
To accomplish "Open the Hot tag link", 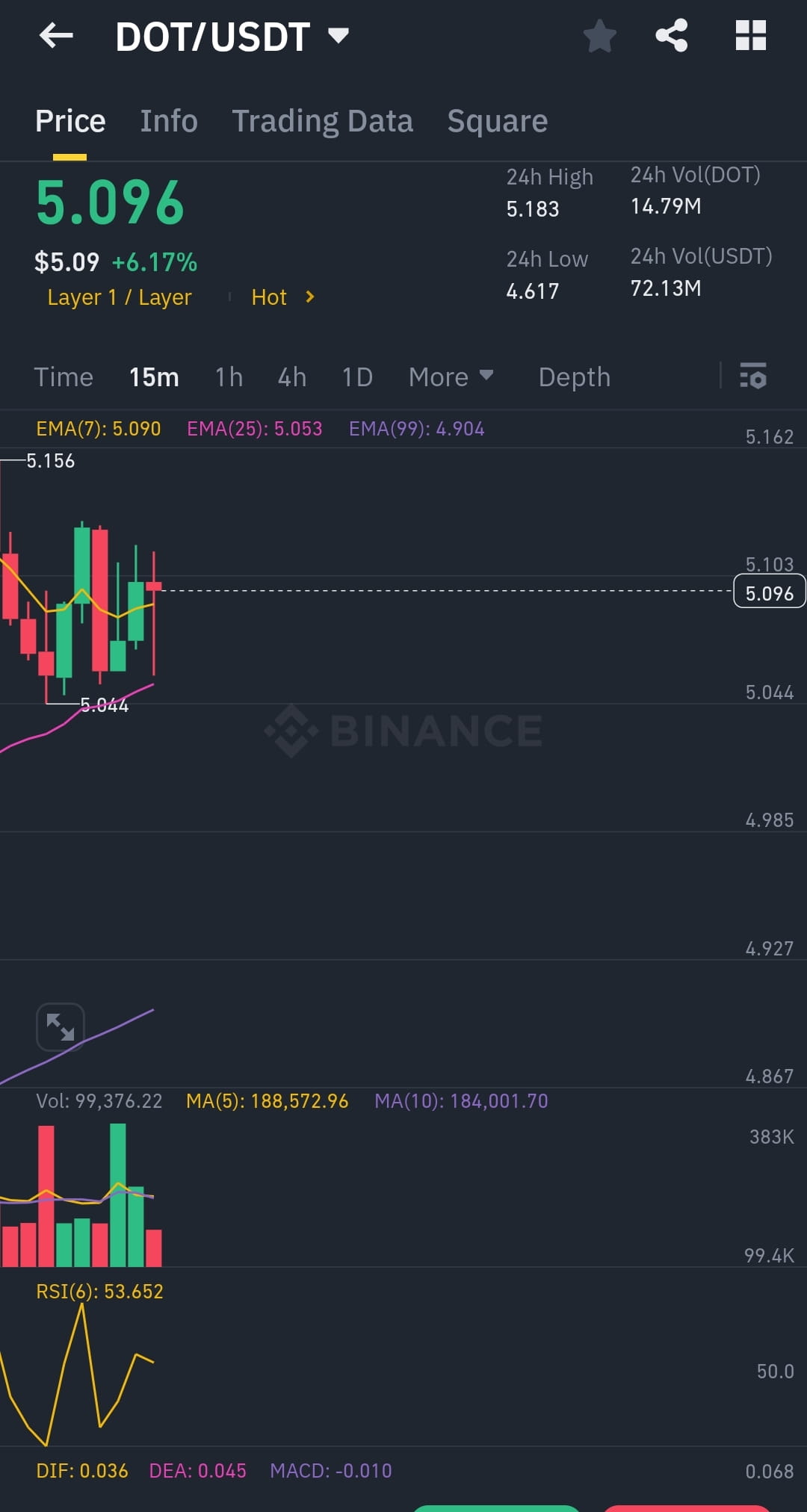I will (x=269, y=297).
